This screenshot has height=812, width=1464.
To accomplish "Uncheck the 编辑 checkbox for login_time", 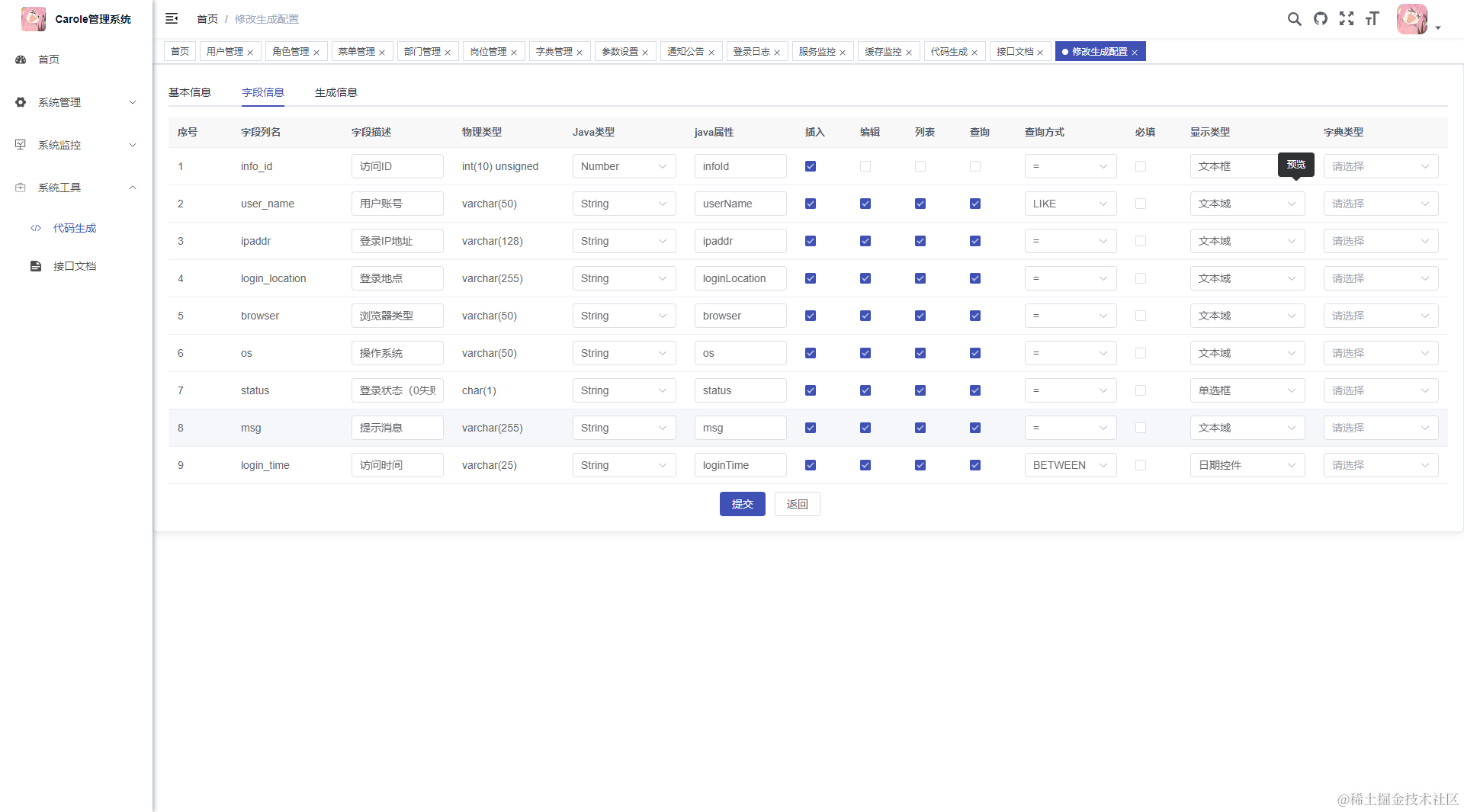I will tap(865, 465).
